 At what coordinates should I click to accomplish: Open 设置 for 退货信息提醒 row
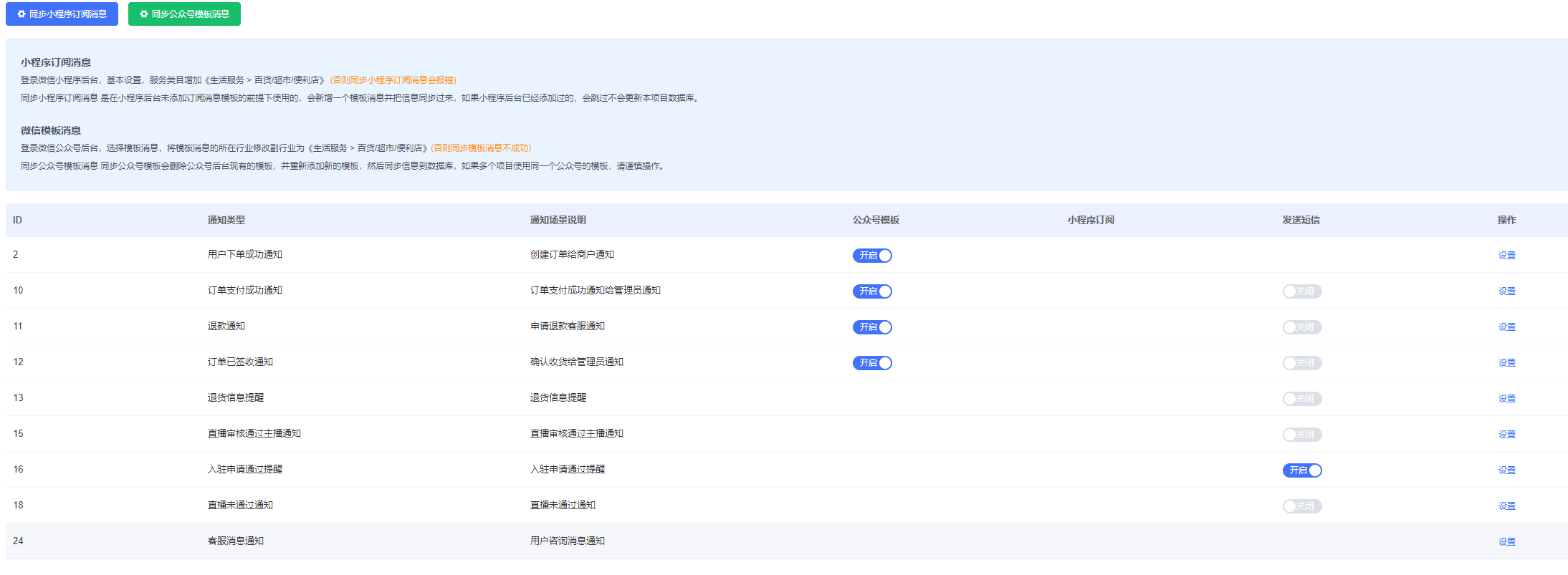click(x=1507, y=399)
